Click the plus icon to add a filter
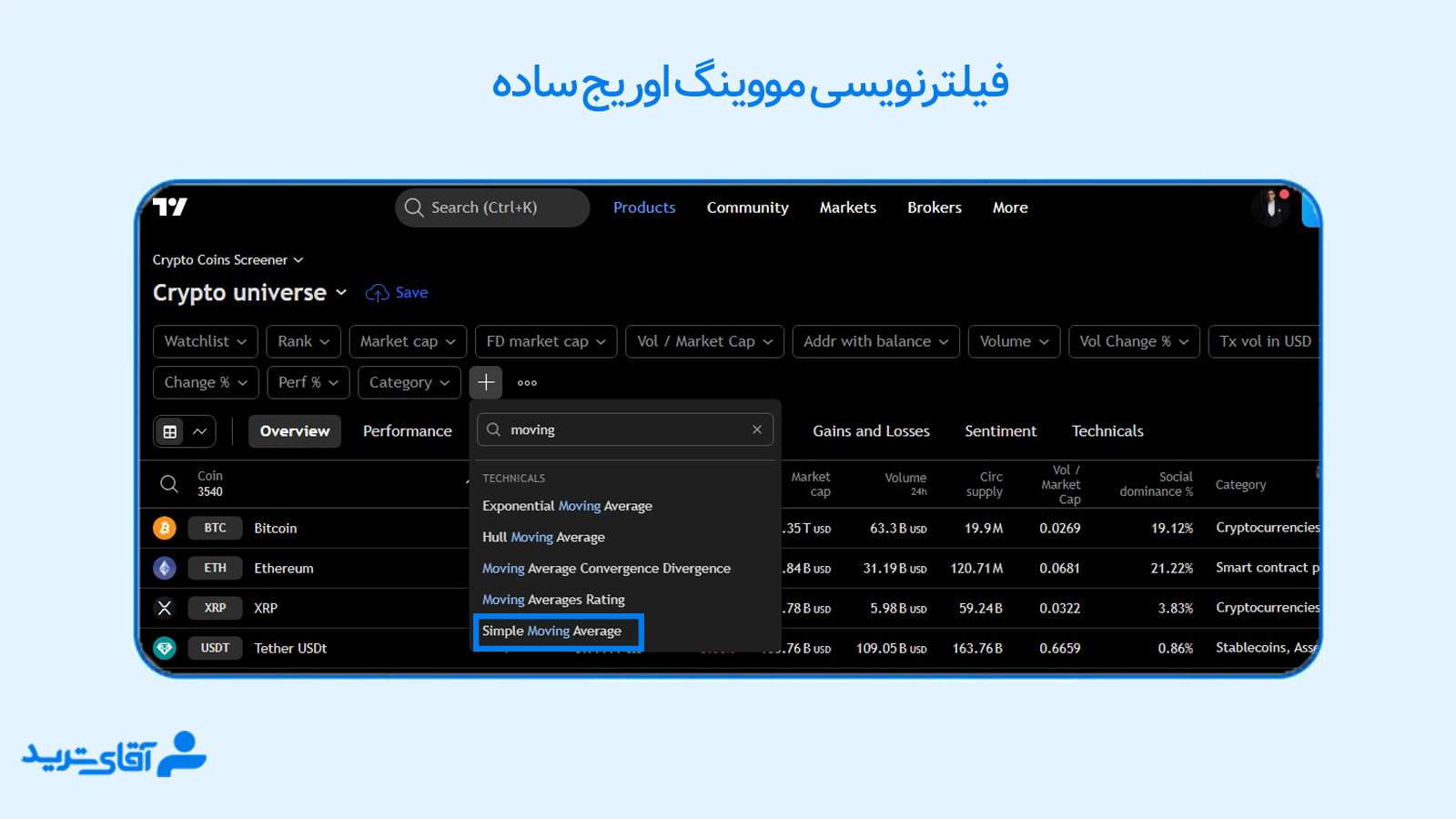This screenshot has height=819, width=1456. 486,382
